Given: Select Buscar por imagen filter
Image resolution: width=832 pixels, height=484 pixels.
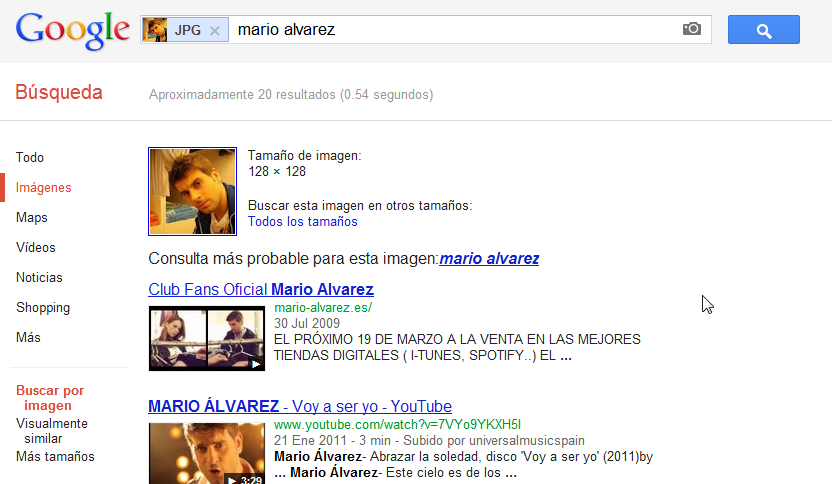Looking at the screenshot, I should click(50, 398).
